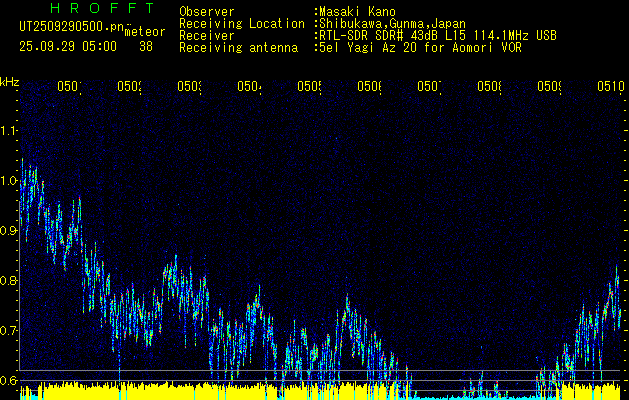Click the 0501 time marker
629x400 pixels.
tap(69, 86)
